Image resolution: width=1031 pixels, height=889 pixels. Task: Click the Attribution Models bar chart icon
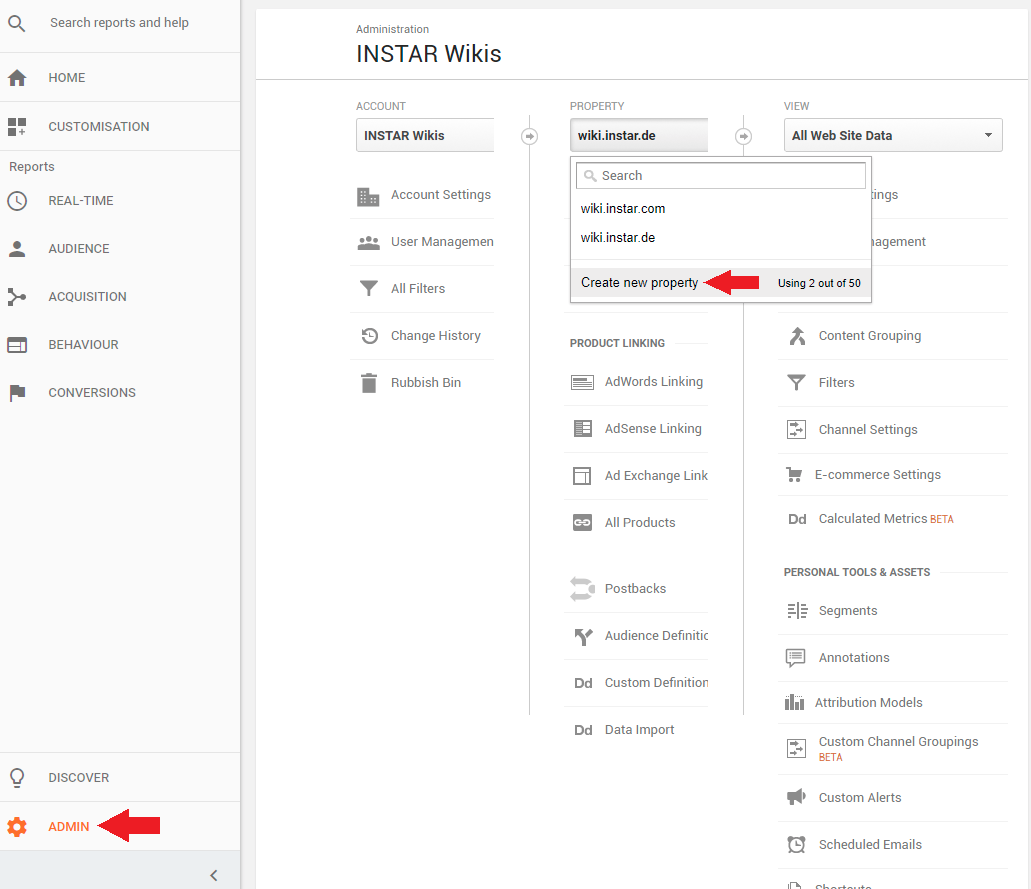[794, 703]
